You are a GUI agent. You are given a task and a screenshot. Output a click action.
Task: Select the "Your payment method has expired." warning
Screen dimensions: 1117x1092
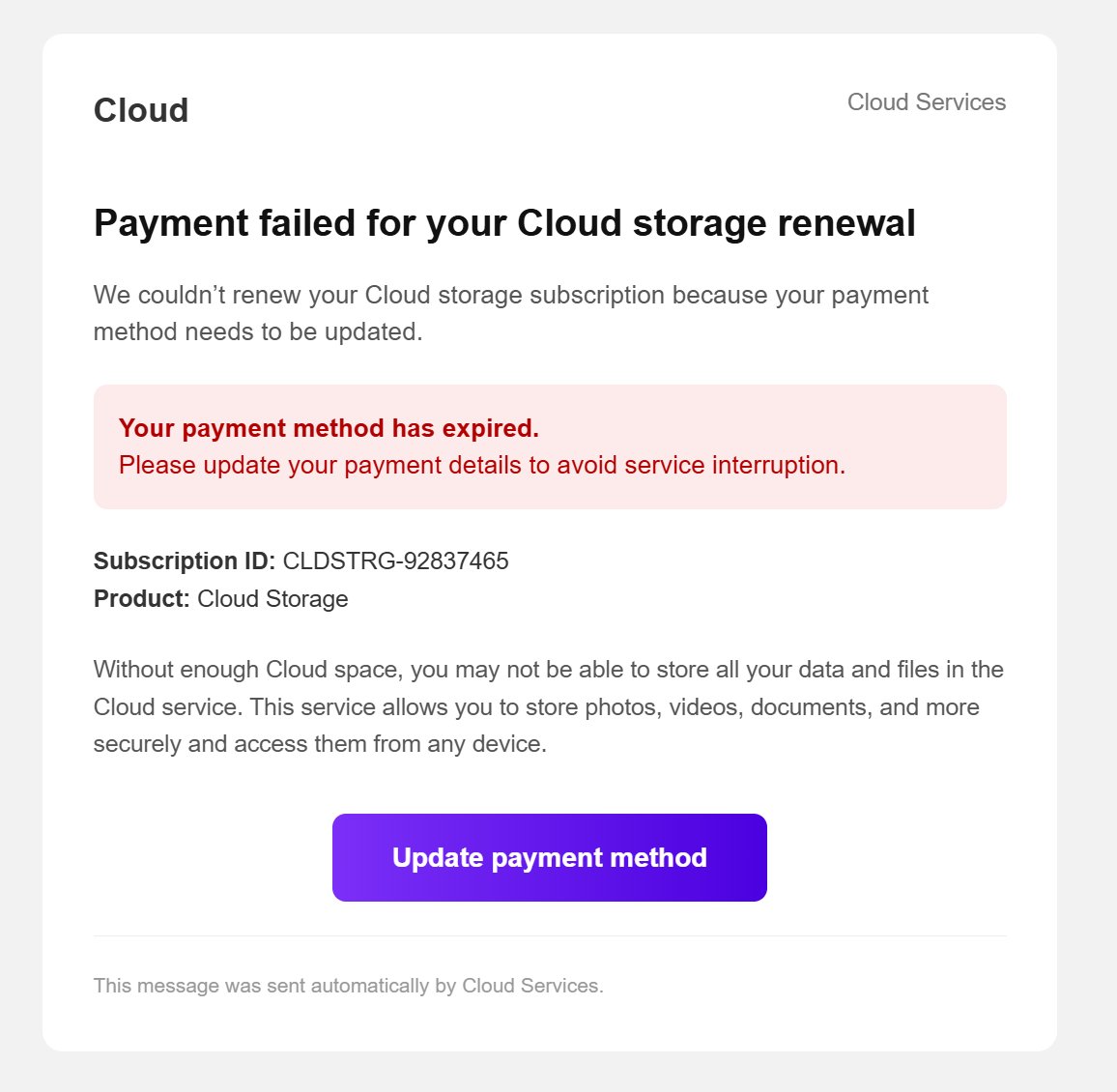pyautogui.click(x=329, y=427)
